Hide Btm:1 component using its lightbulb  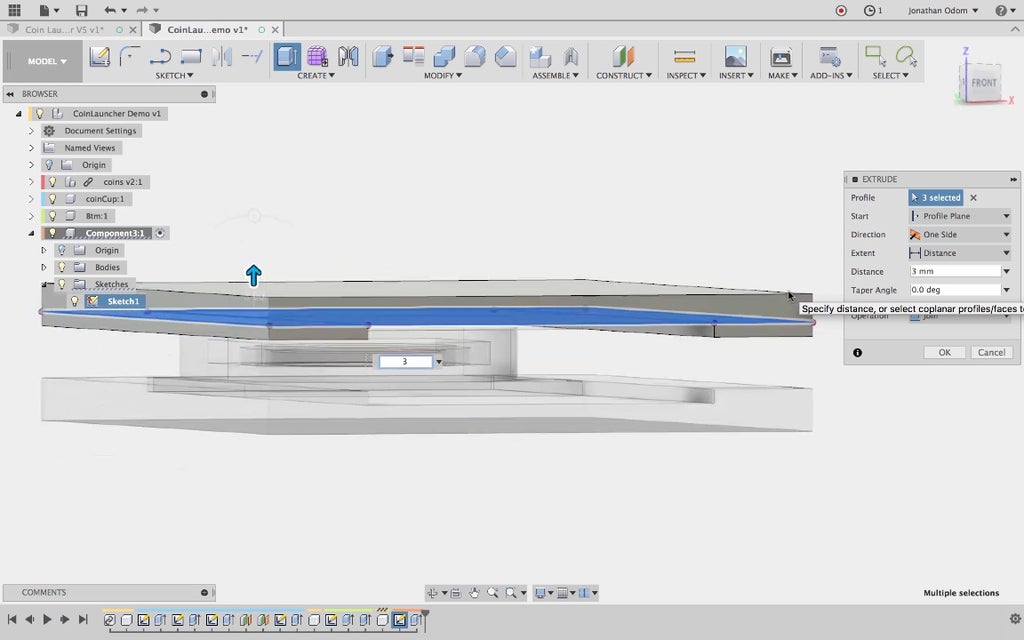pos(52,216)
